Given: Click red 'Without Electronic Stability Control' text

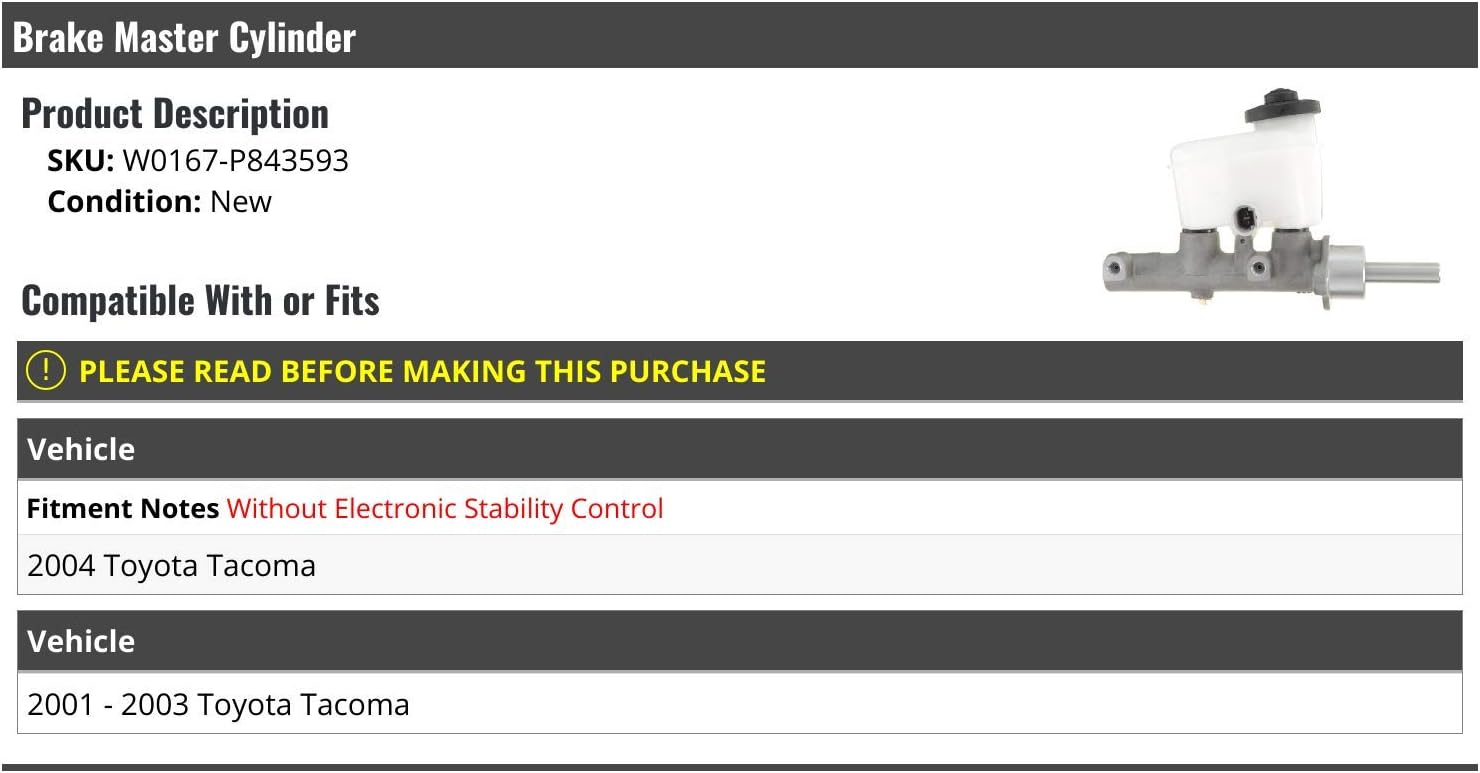Looking at the screenshot, I should click(445, 508).
